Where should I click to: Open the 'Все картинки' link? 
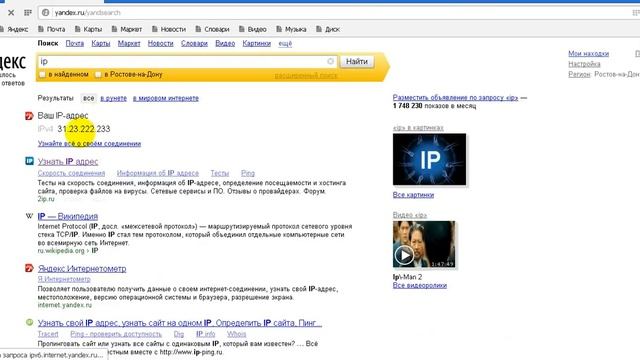(413, 195)
